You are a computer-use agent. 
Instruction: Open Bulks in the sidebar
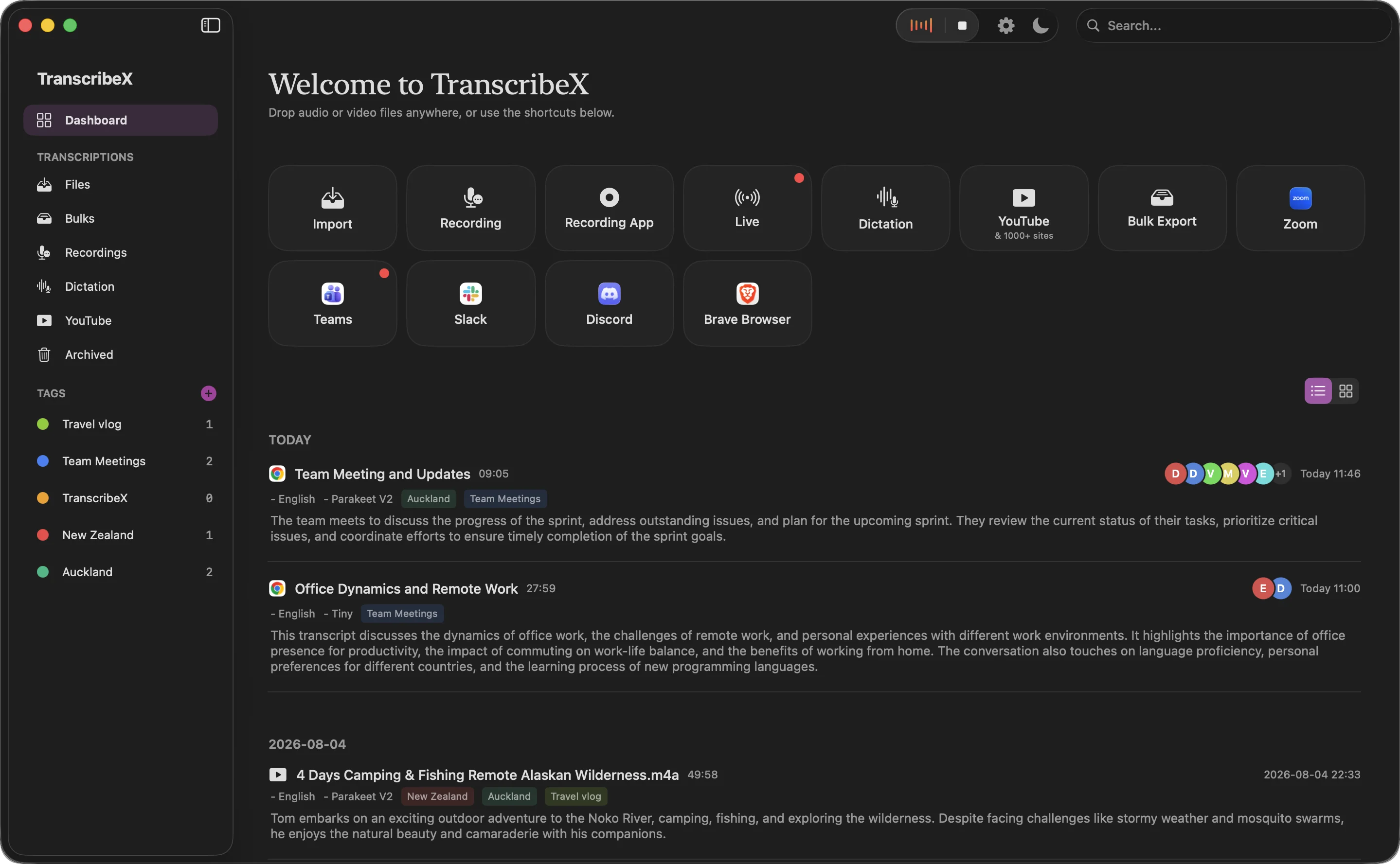coord(120,218)
